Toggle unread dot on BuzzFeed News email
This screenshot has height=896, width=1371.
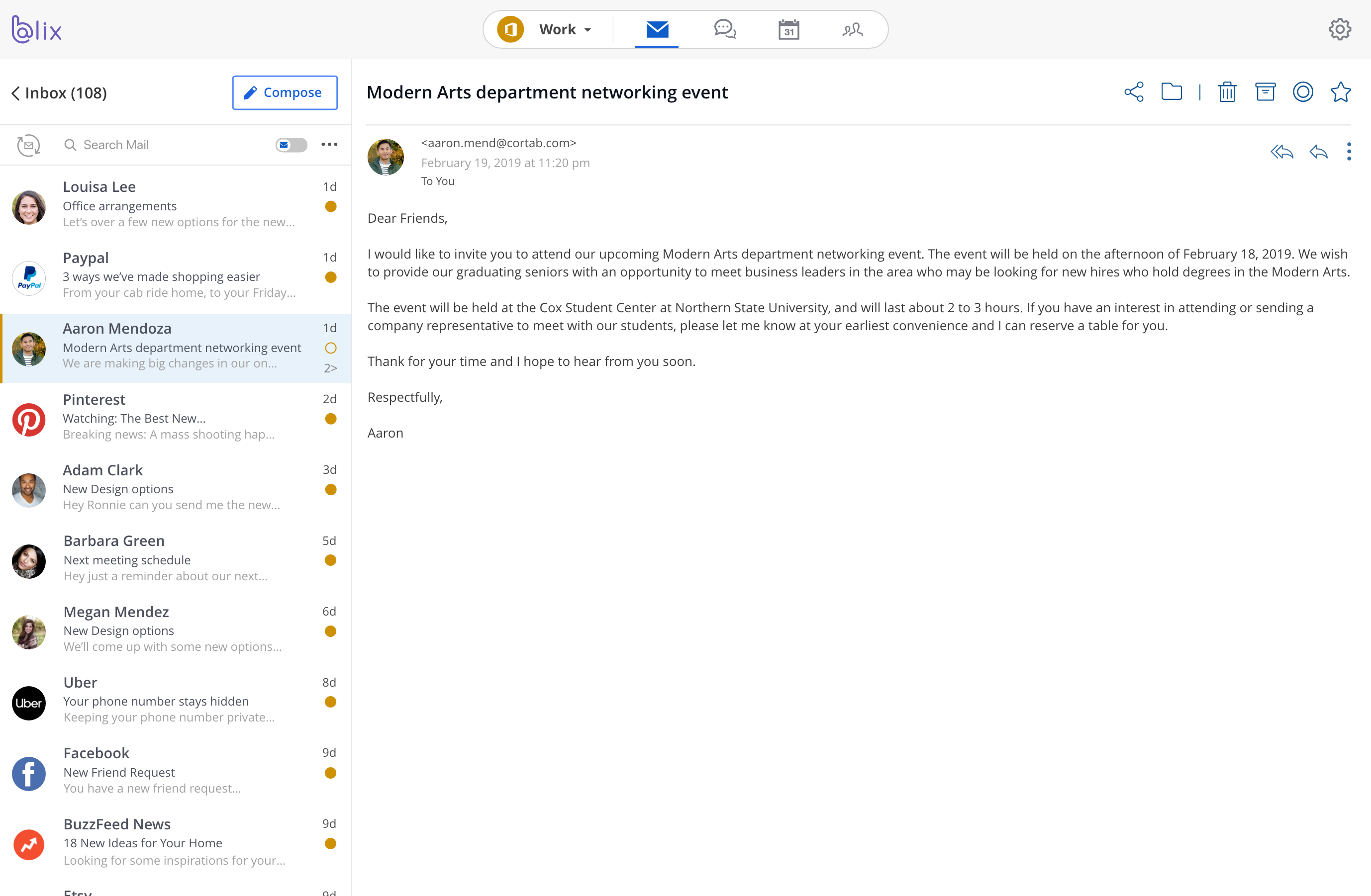331,844
